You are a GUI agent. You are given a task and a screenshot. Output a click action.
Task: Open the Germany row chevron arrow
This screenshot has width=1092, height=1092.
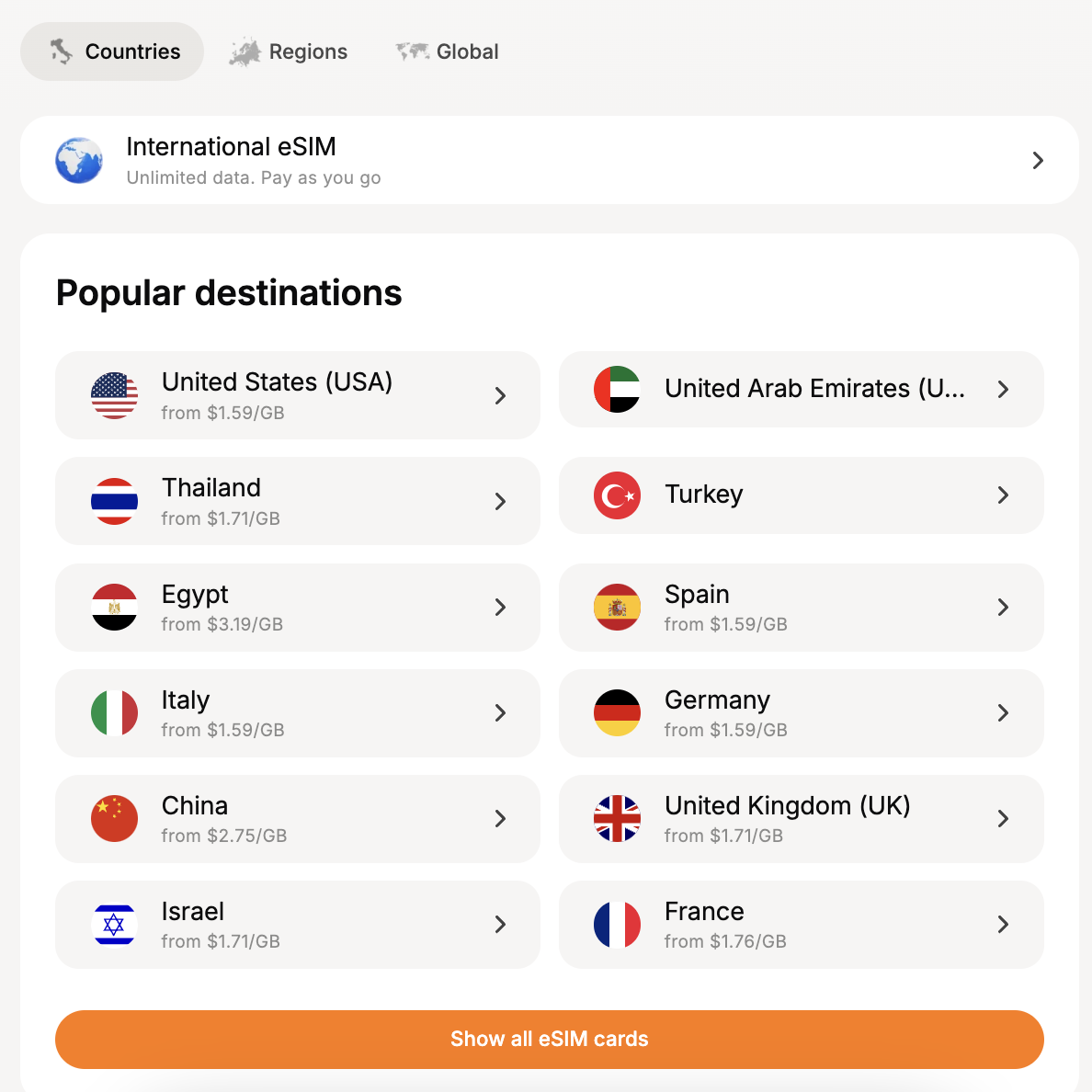(1003, 713)
